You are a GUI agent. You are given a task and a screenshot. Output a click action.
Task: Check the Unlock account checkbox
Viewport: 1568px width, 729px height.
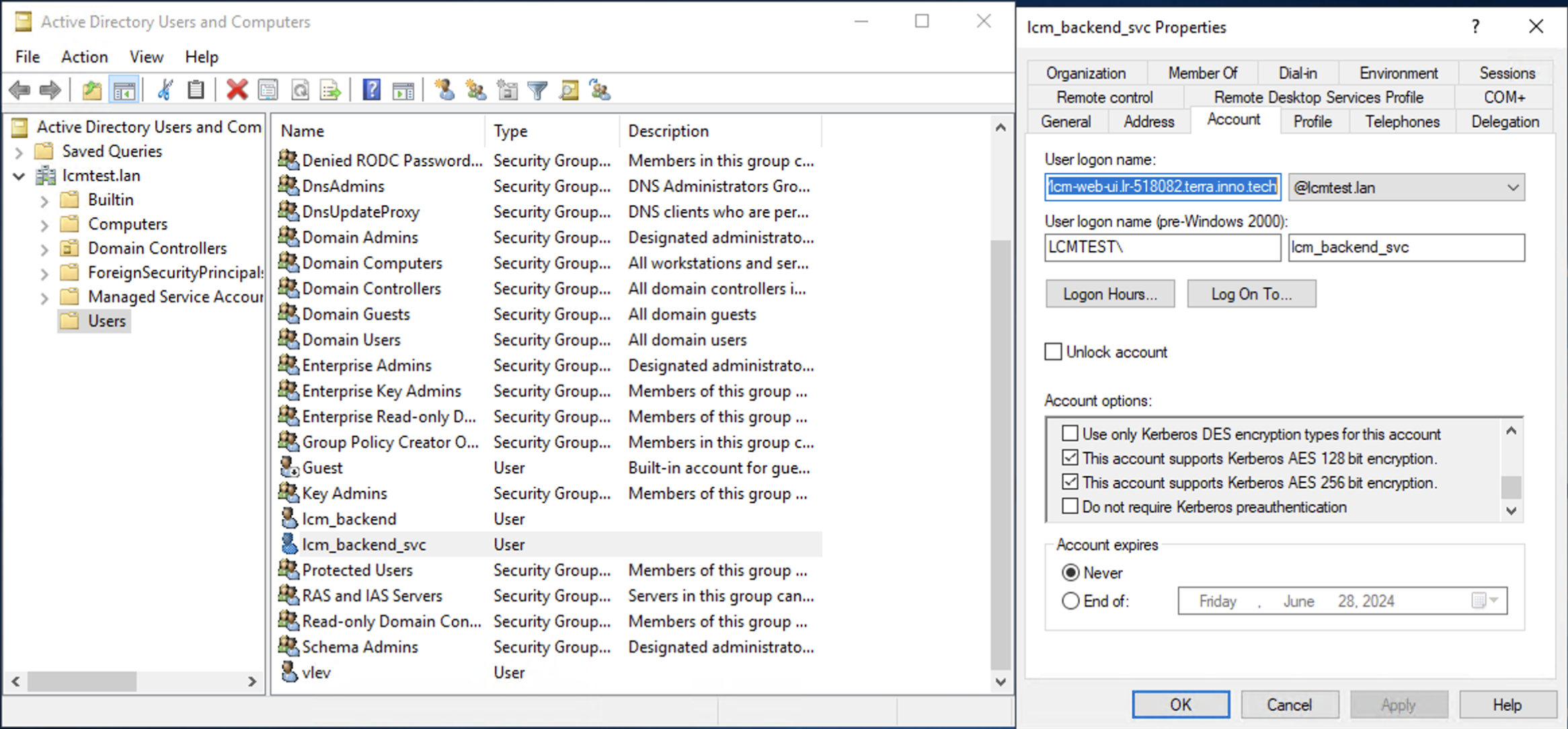tap(1053, 352)
